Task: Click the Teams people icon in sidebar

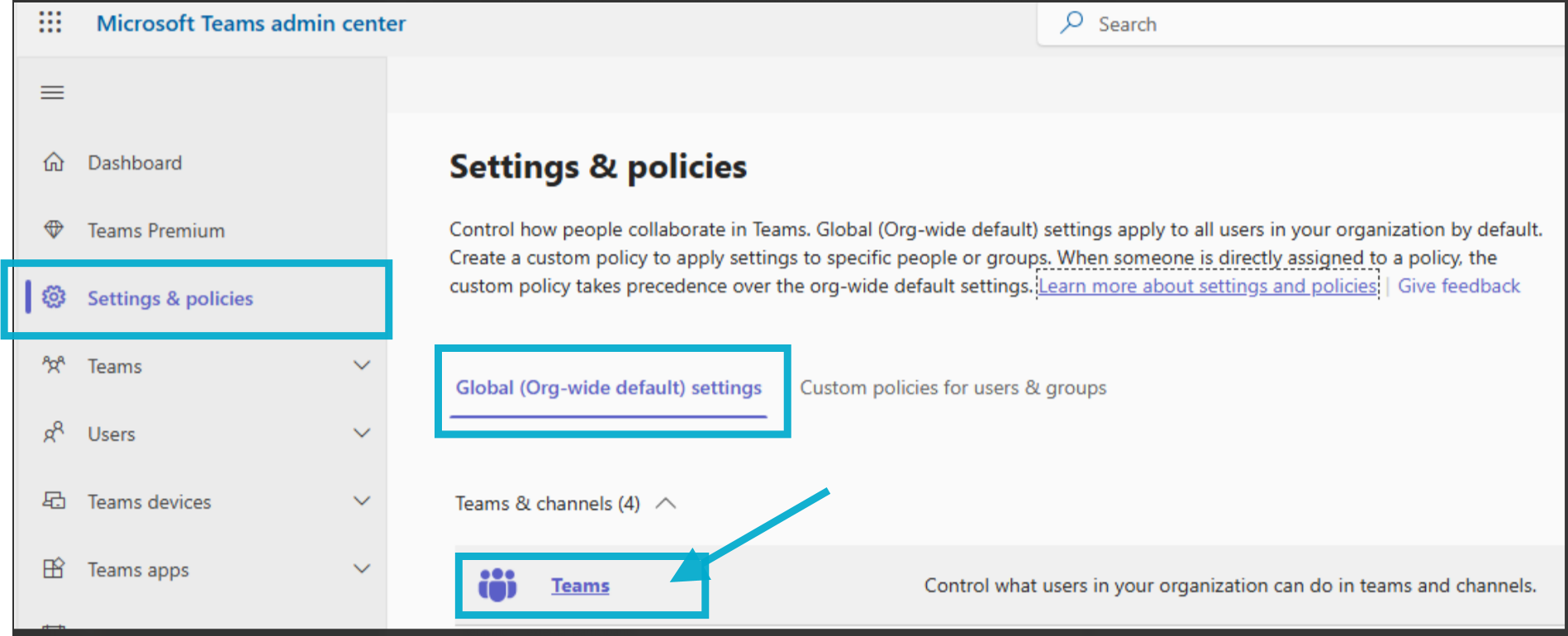Action: (54, 365)
